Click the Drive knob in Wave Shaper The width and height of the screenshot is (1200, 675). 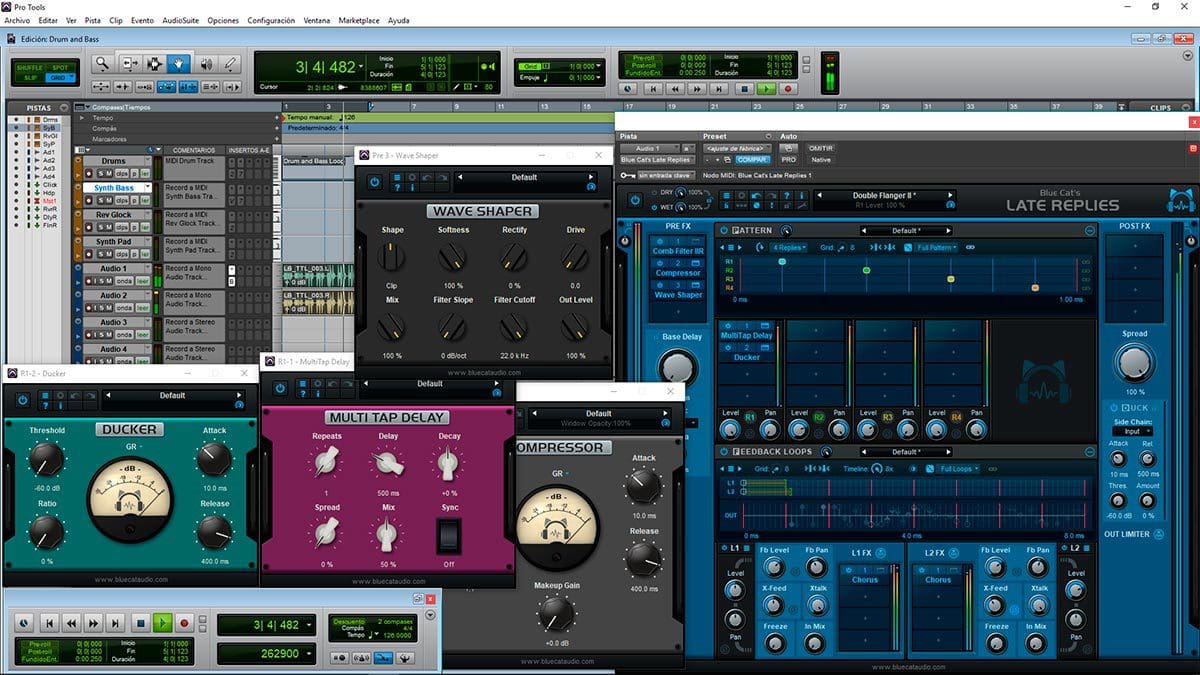(575, 258)
